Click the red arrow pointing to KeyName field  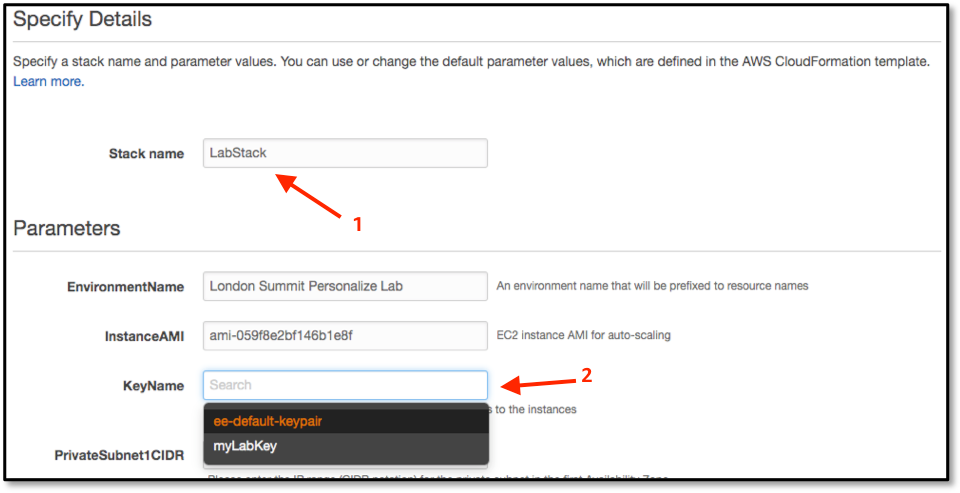click(x=539, y=385)
